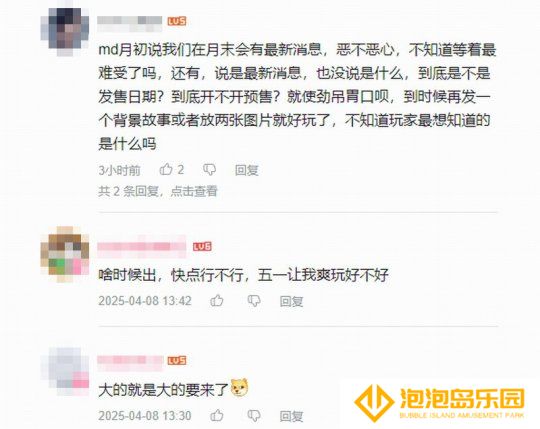The image size is (540, 429).
Task: Click the 泡泡岛乐园 watermark logo
Action: pos(439,403)
